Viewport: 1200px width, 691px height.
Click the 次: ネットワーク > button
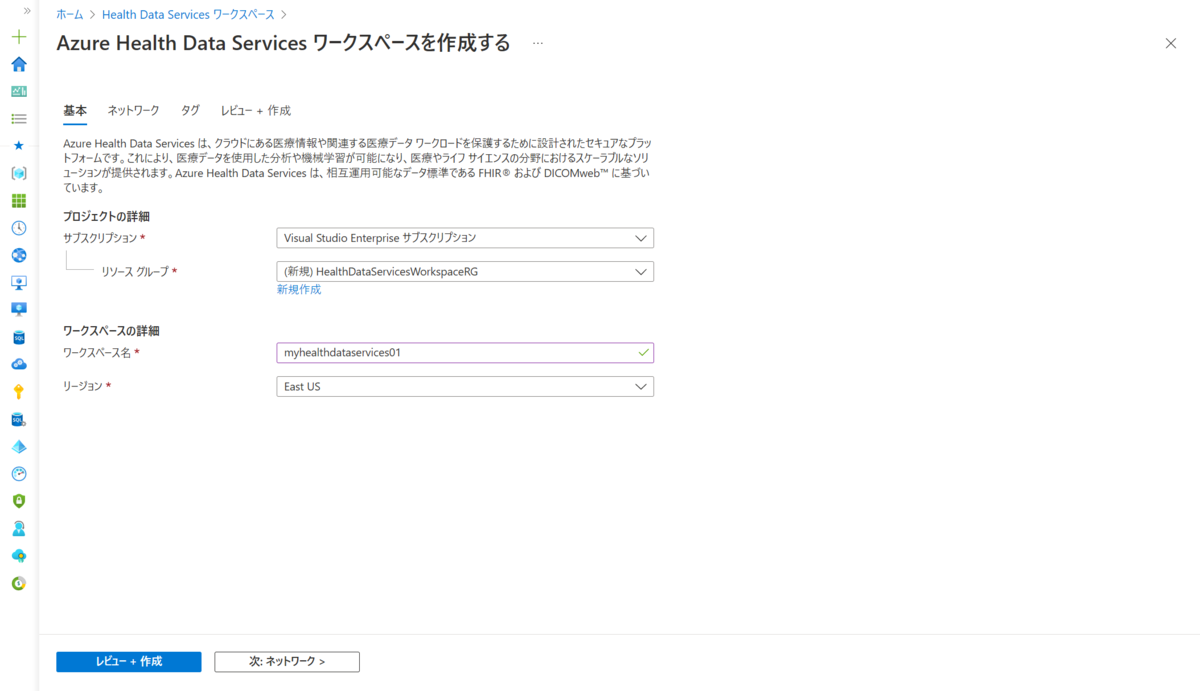click(x=287, y=662)
